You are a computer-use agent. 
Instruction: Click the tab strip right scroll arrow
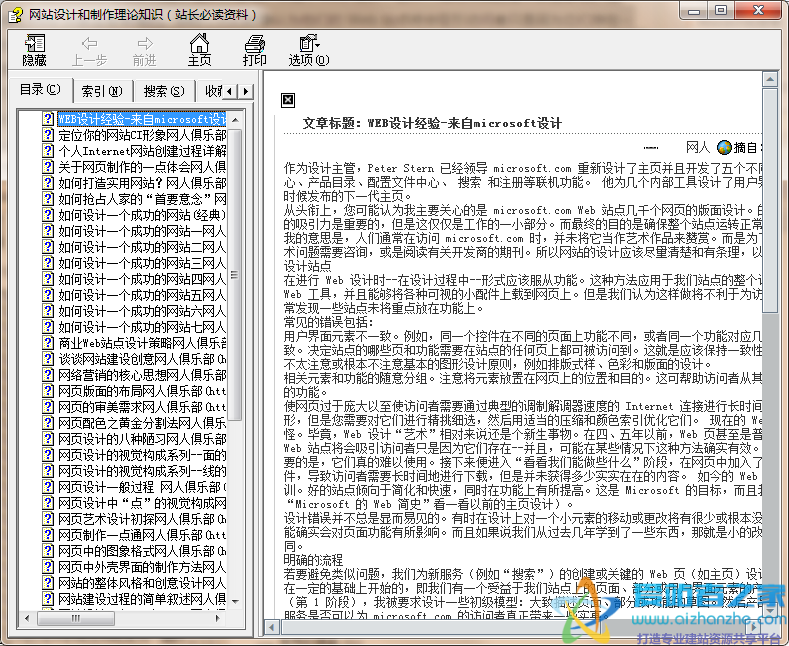(245, 92)
